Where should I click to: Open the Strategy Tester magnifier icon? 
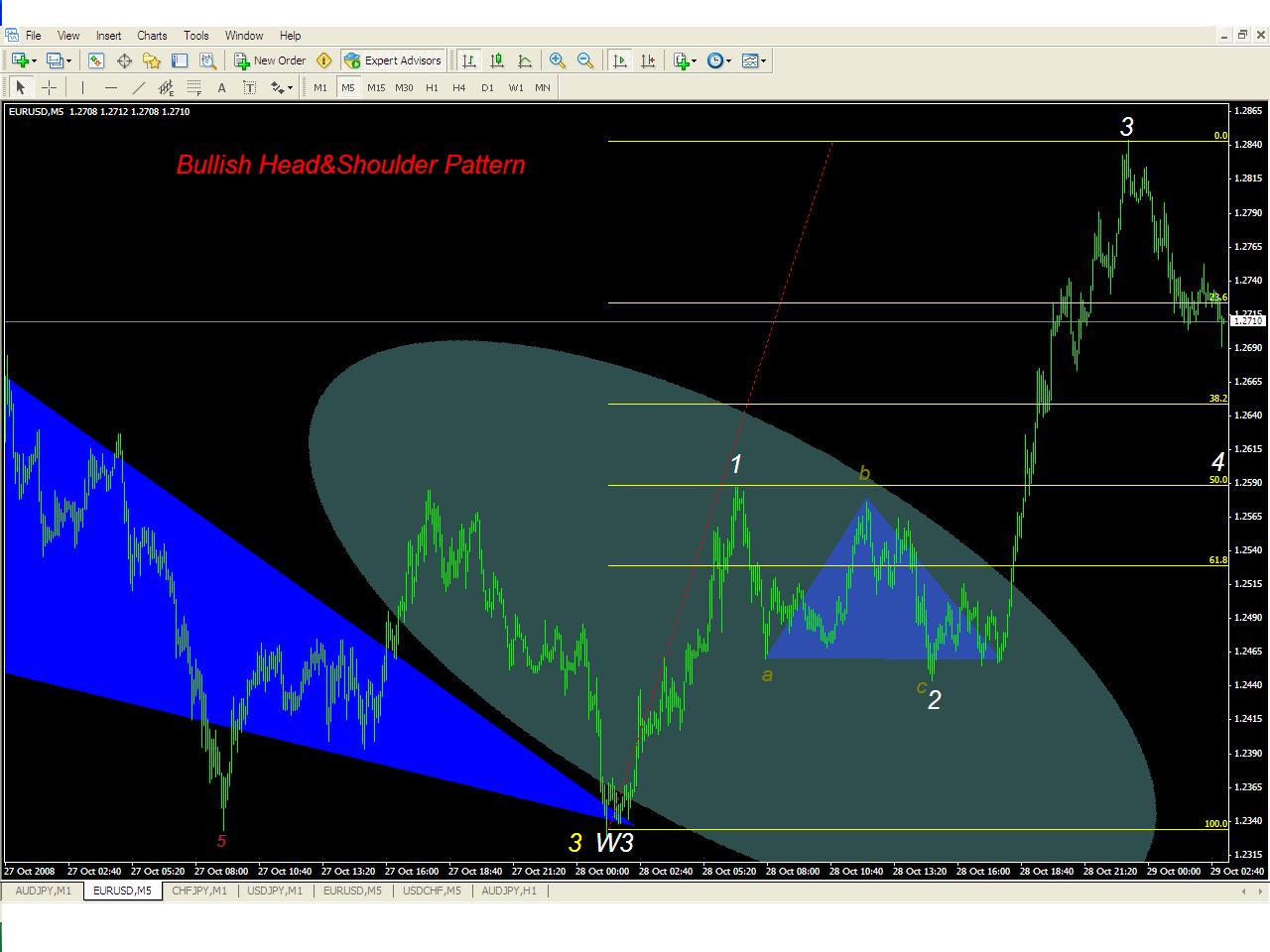(207, 60)
